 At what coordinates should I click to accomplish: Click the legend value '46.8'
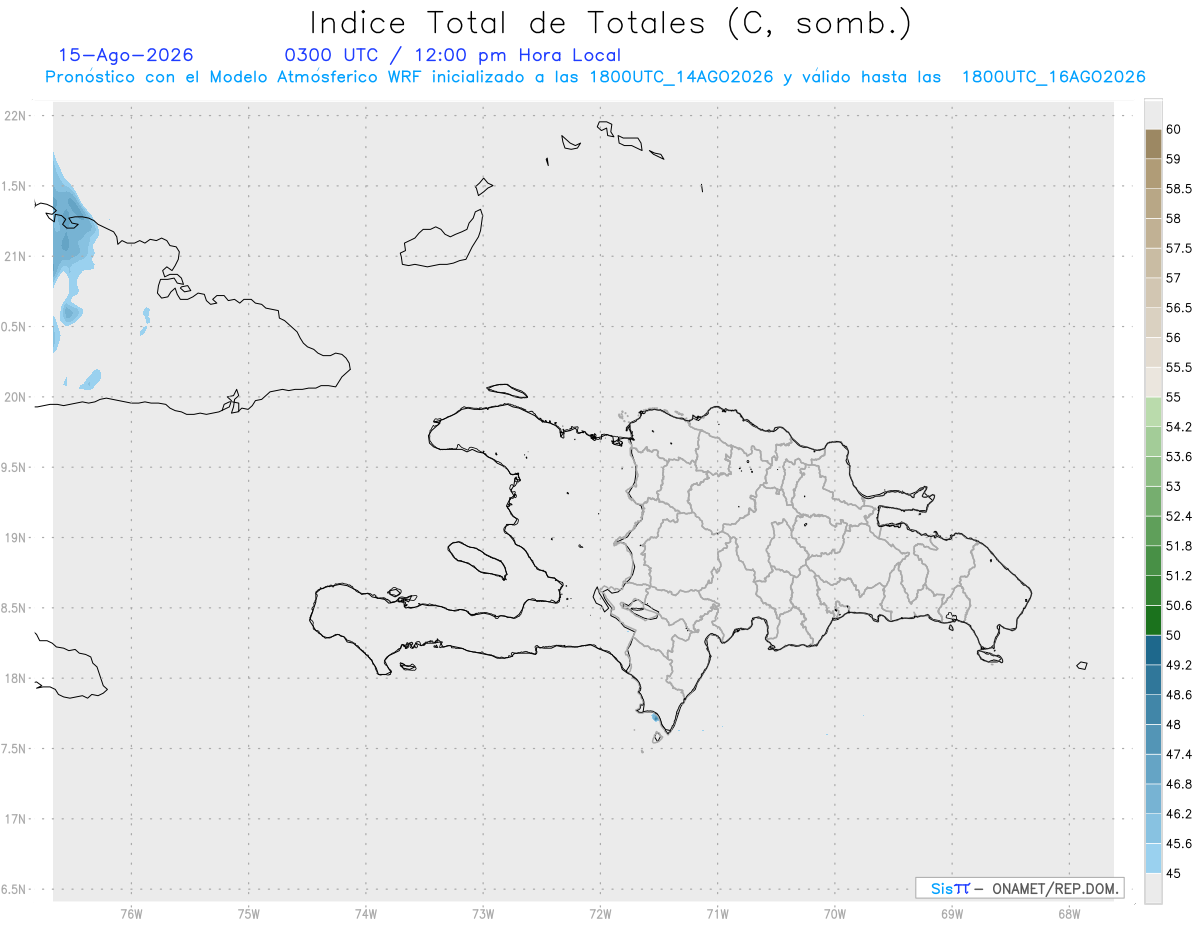click(1178, 784)
